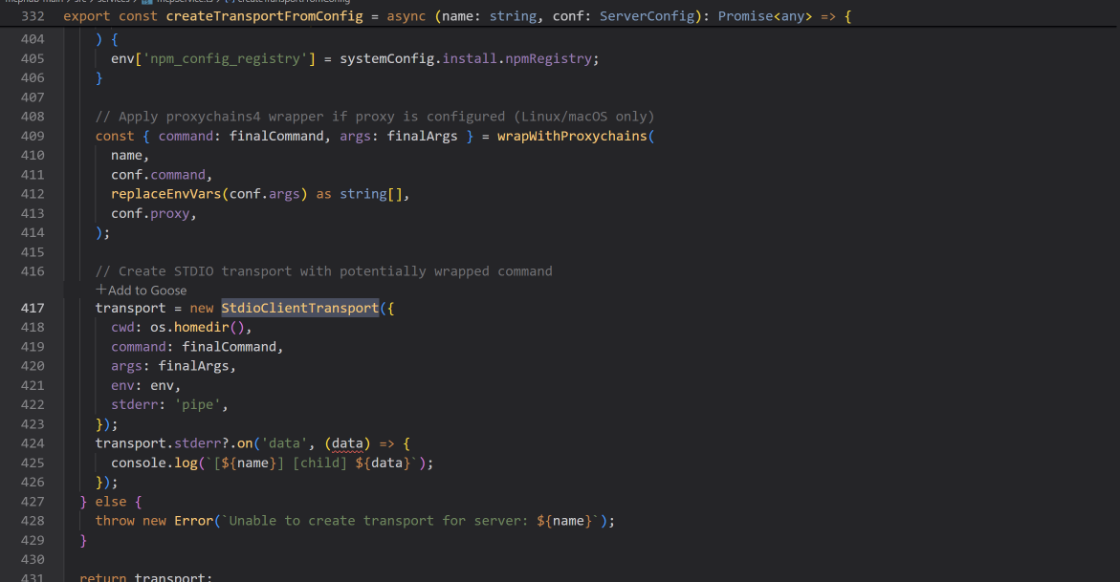
Task: Click the 'pipe' string value
Action: [x=197, y=405]
